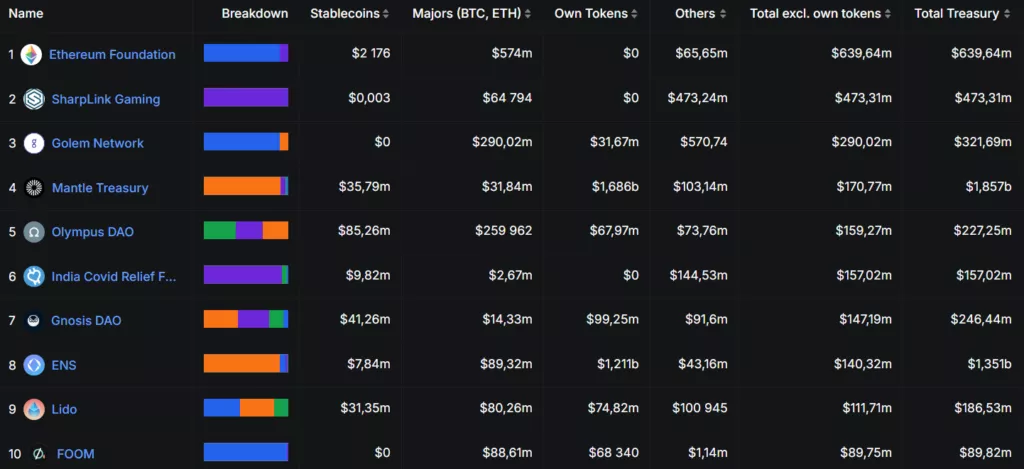Image resolution: width=1024 pixels, height=469 pixels.
Task: Open the Olympus DAO link
Action: click(92, 232)
